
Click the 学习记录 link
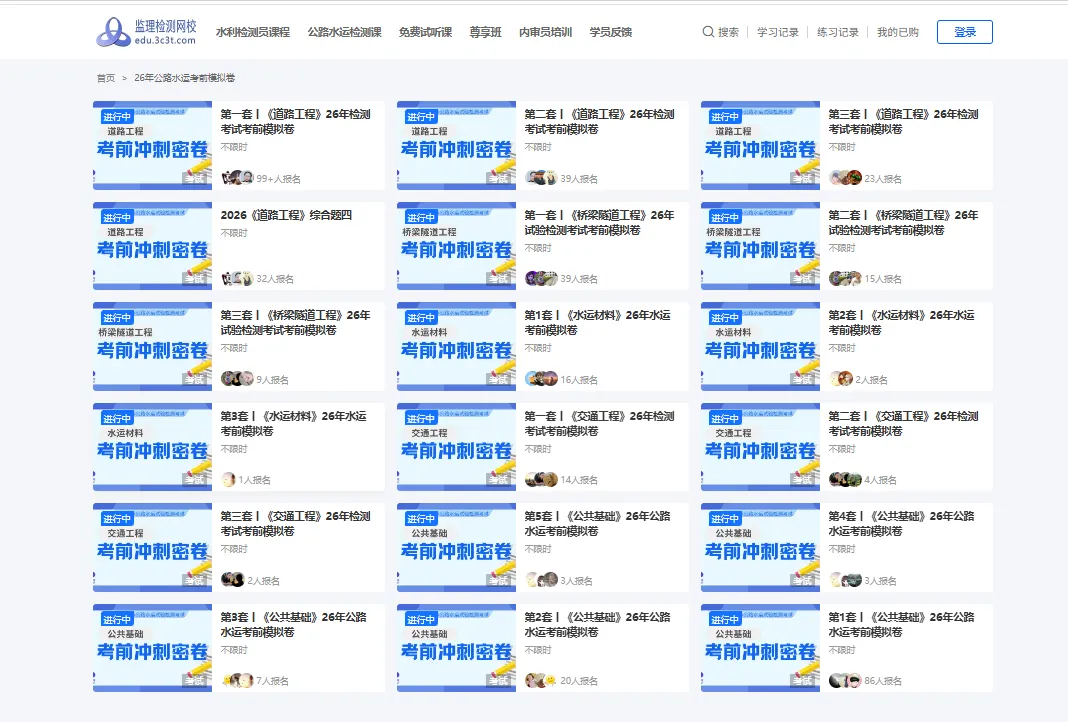[778, 32]
